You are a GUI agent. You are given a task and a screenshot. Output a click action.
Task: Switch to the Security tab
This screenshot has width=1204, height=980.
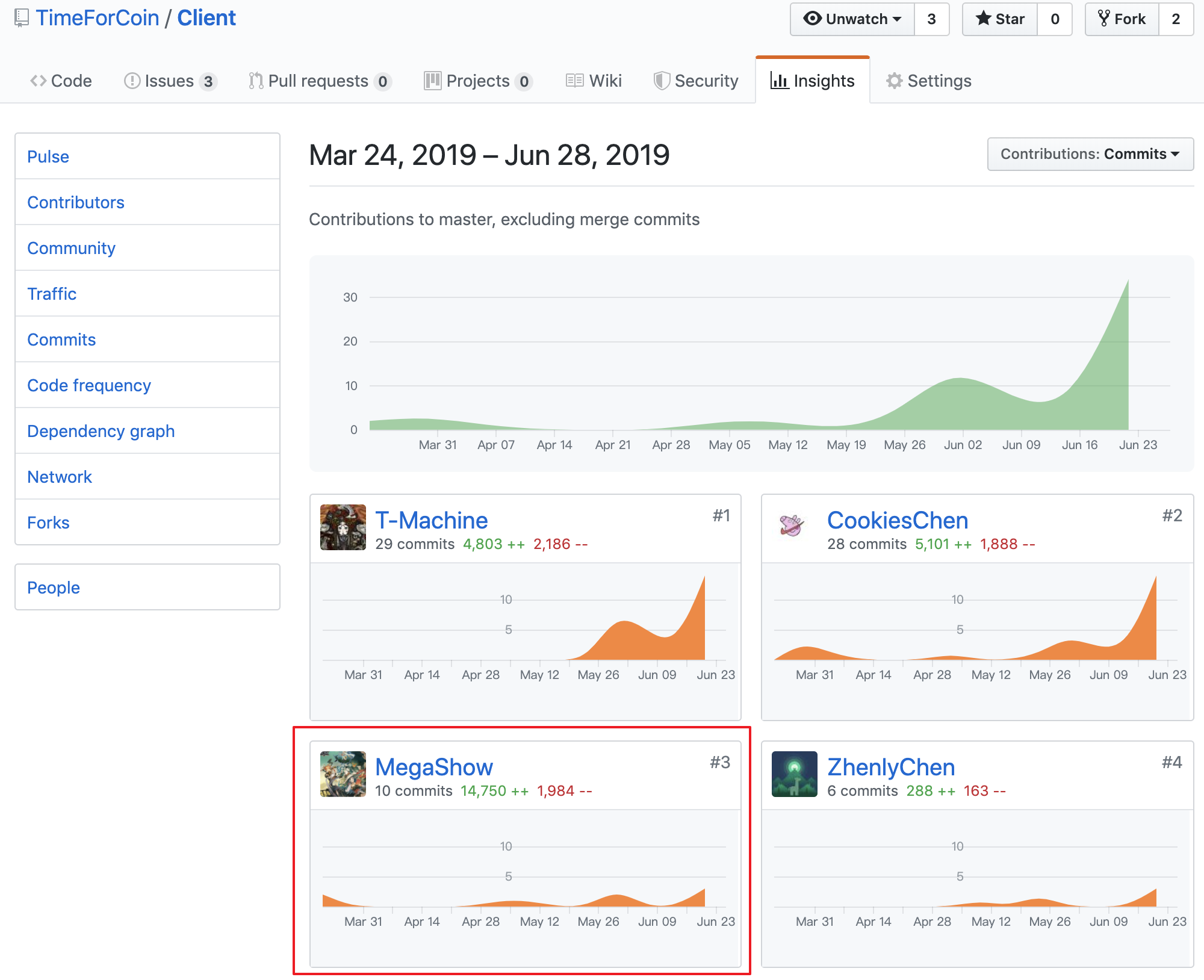coord(696,81)
